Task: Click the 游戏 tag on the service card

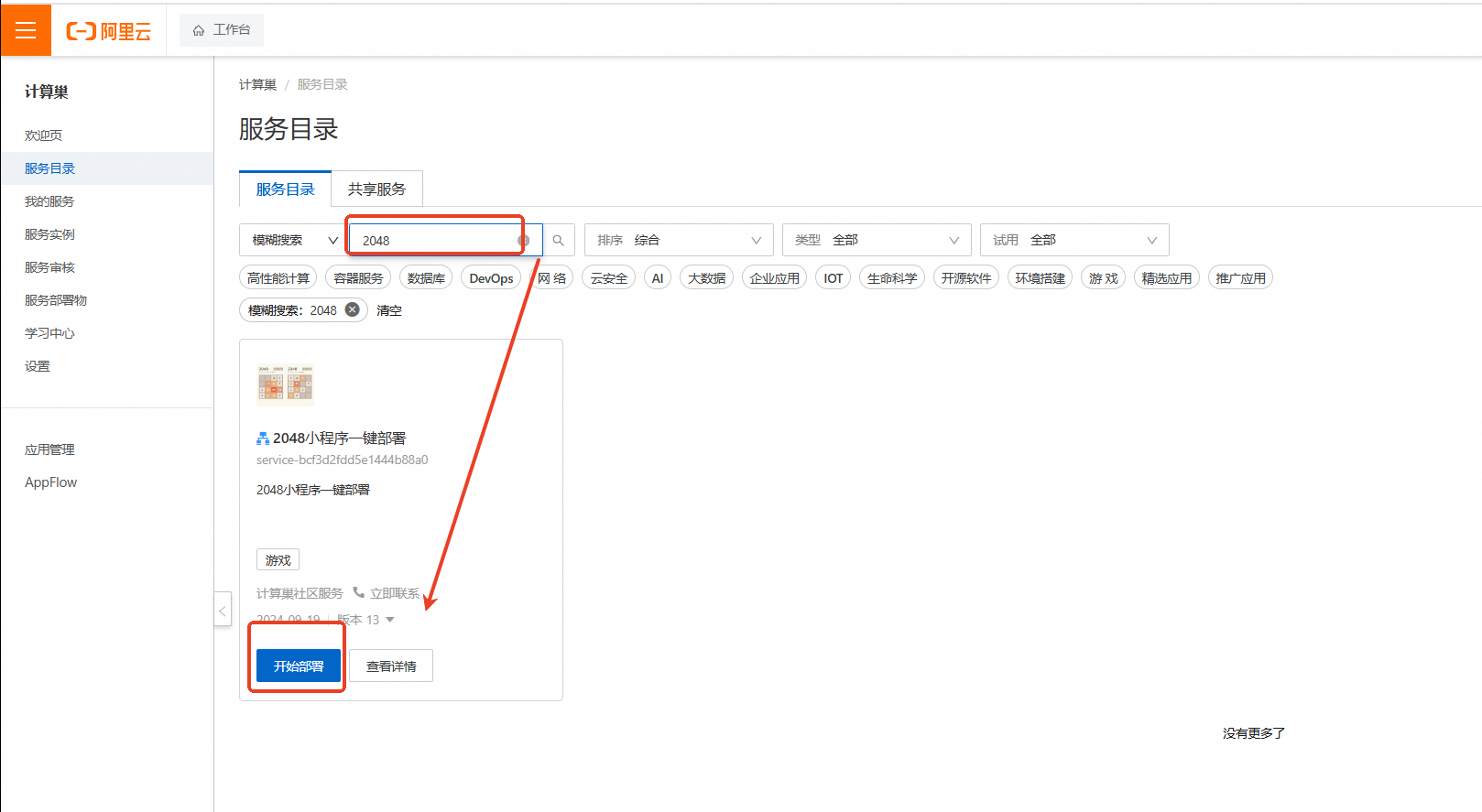Action: coord(278,559)
